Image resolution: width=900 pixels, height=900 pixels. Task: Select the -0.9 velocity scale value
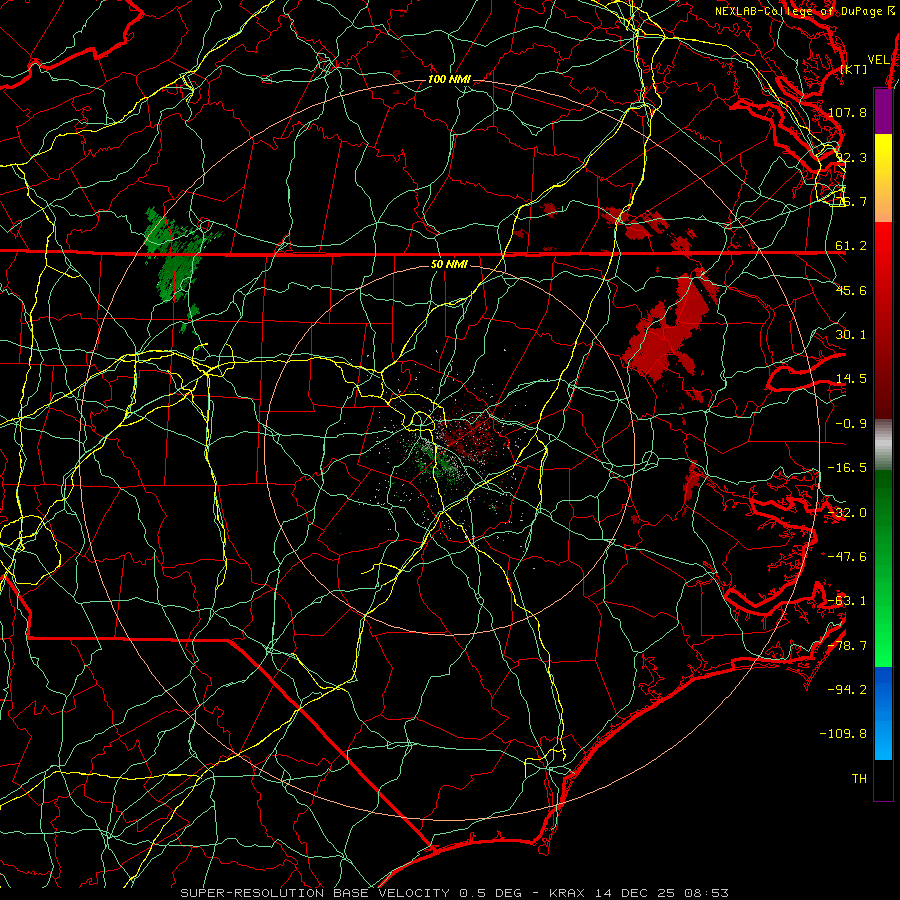[851, 424]
